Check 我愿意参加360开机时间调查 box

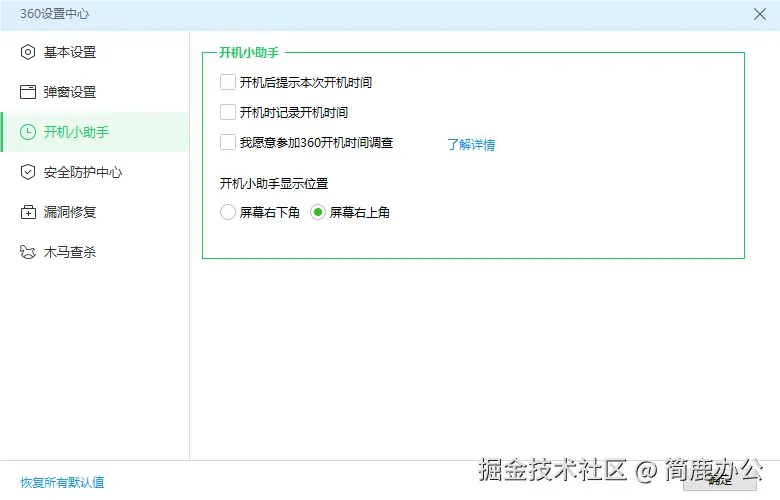pyautogui.click(x=228, y=142)
